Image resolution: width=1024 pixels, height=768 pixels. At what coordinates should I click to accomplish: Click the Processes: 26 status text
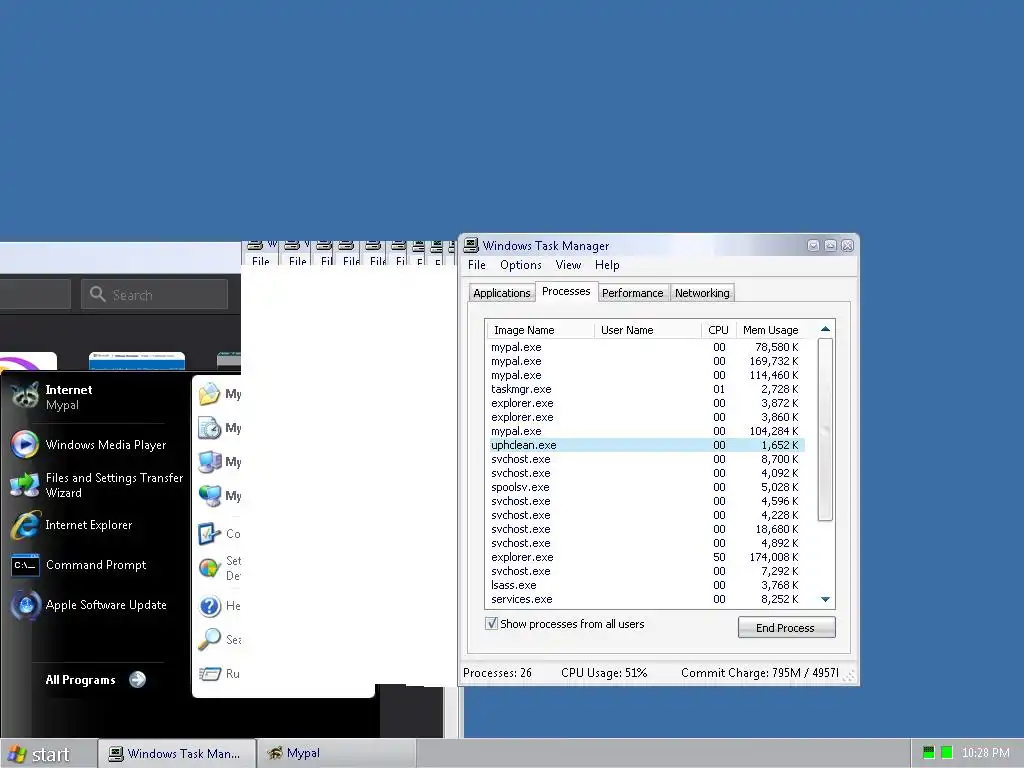498,673
